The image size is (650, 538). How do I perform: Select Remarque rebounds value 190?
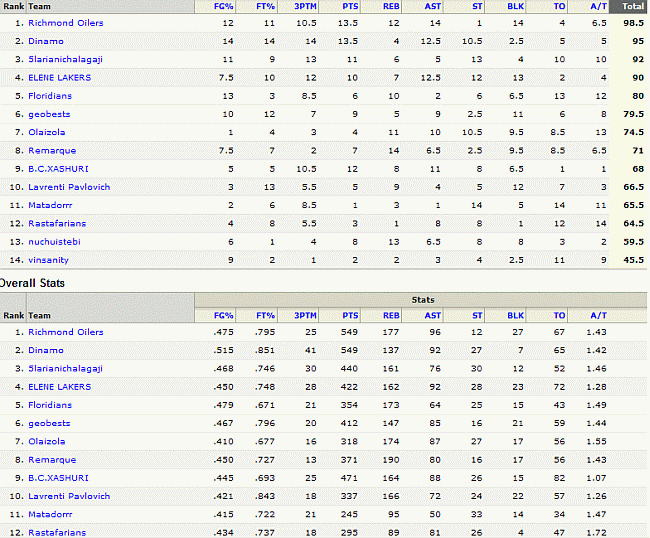click(x=391, y=460)
